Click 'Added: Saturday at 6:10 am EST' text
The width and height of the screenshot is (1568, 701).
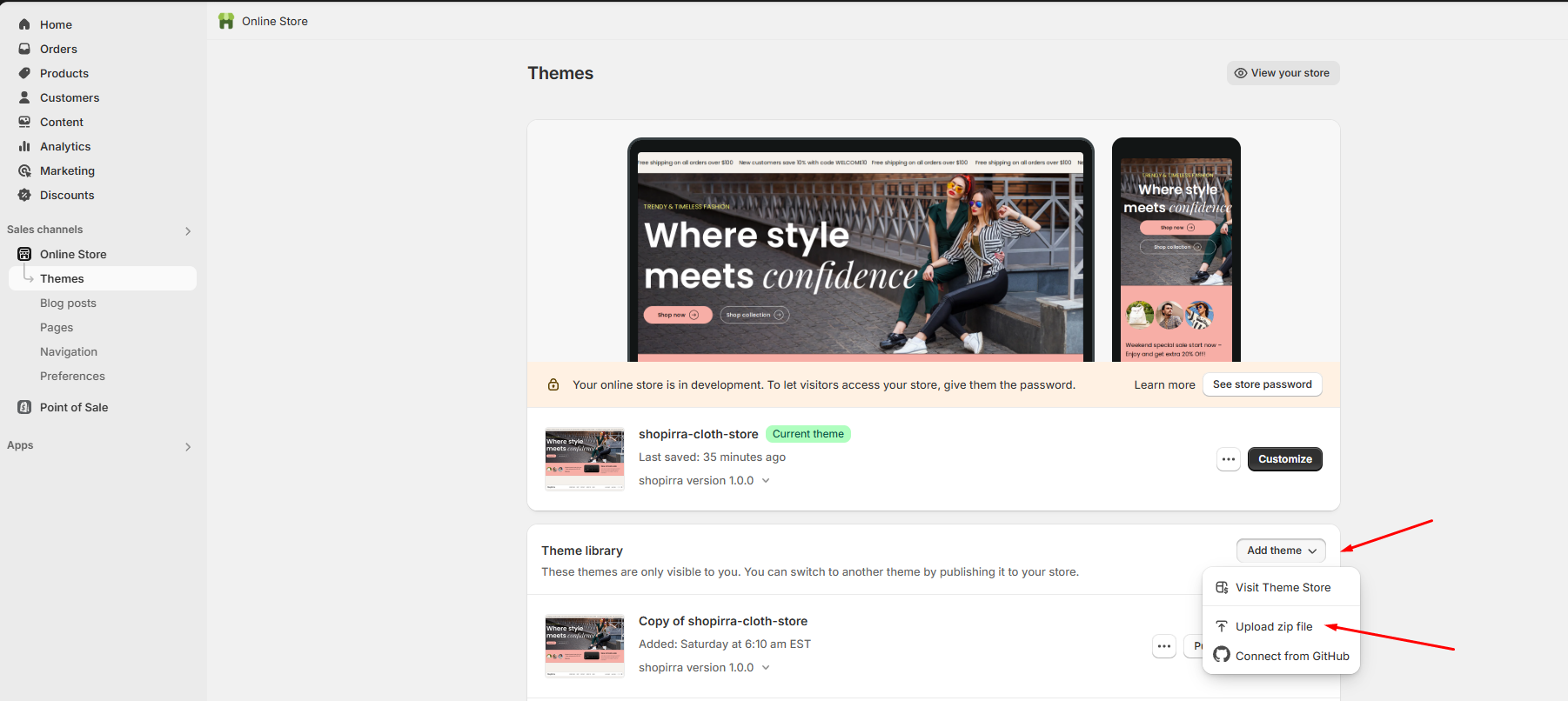pos(725,644)
